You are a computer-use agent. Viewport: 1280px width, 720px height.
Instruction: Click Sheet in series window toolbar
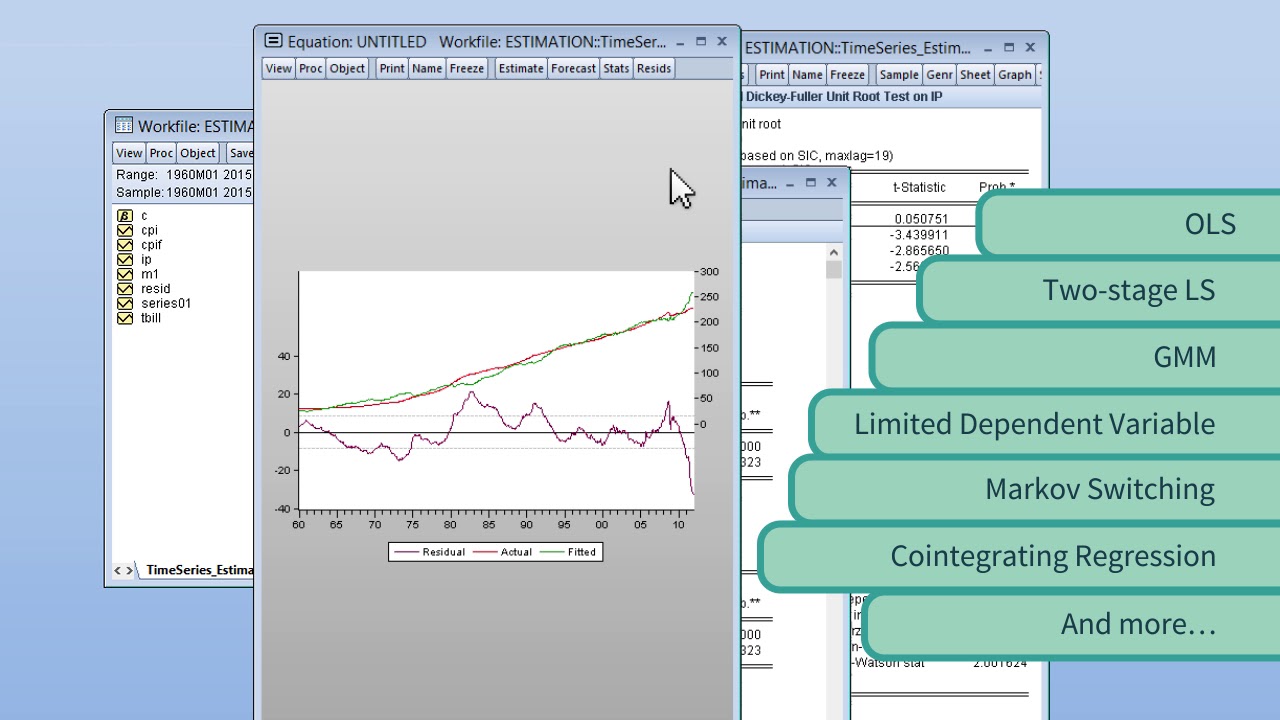975,75
